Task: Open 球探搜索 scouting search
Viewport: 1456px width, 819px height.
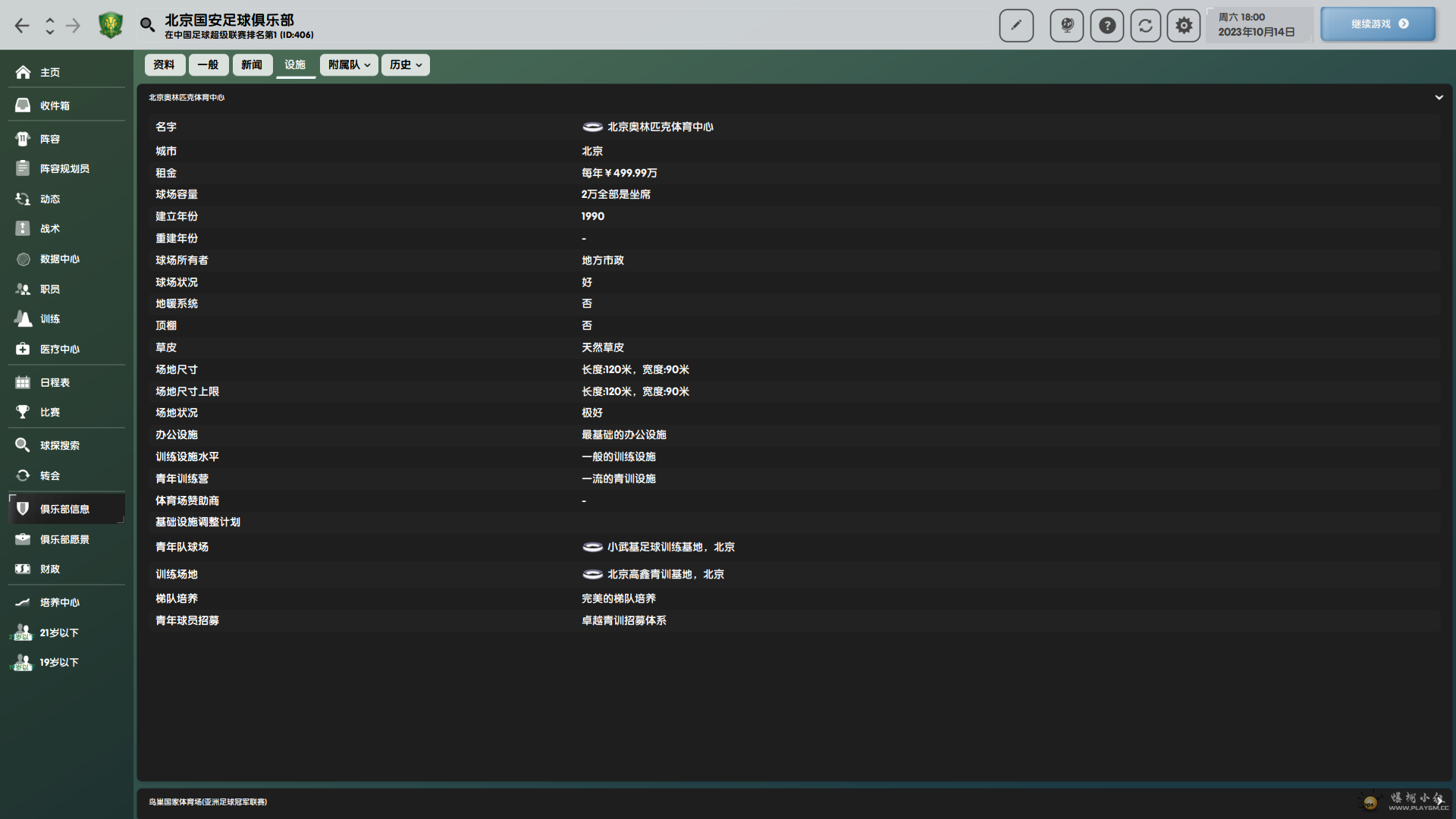Action: point(67,445)
